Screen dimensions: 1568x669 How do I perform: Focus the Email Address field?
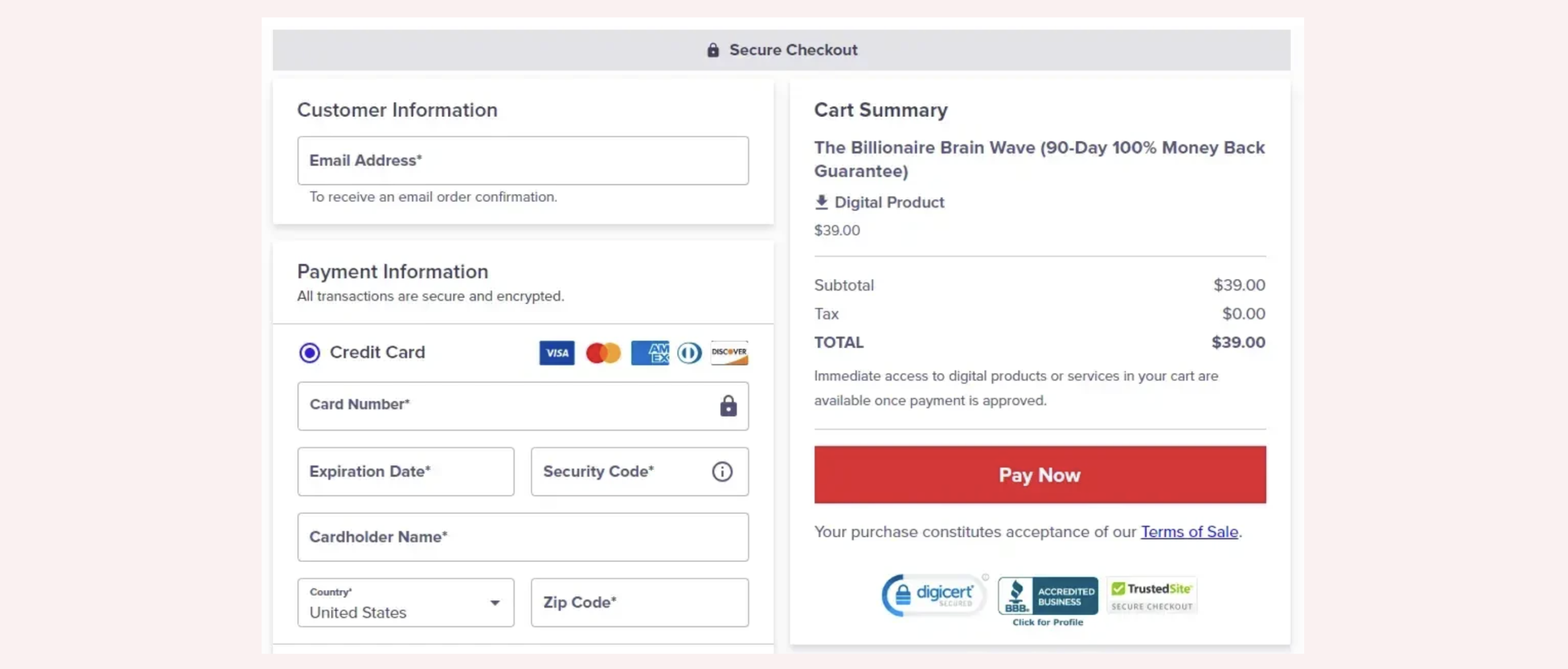tap(522, 160)
